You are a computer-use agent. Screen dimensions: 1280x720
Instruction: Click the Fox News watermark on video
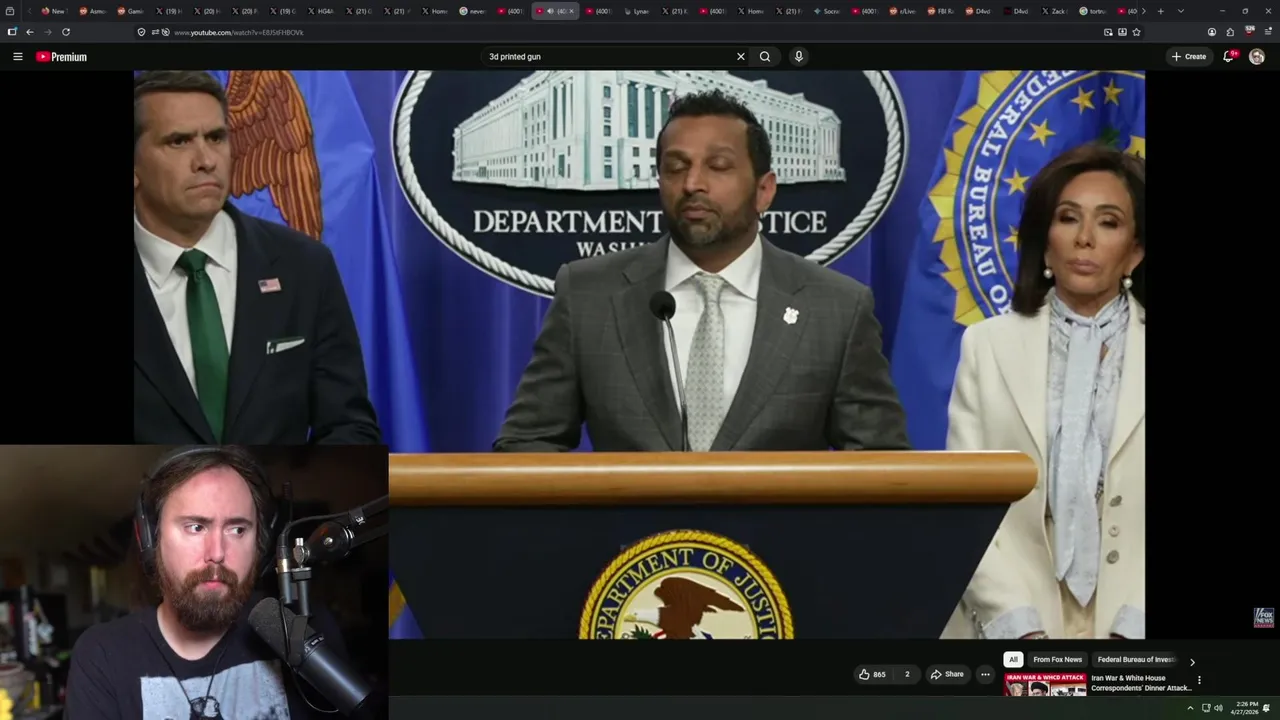click(1264, 617)
